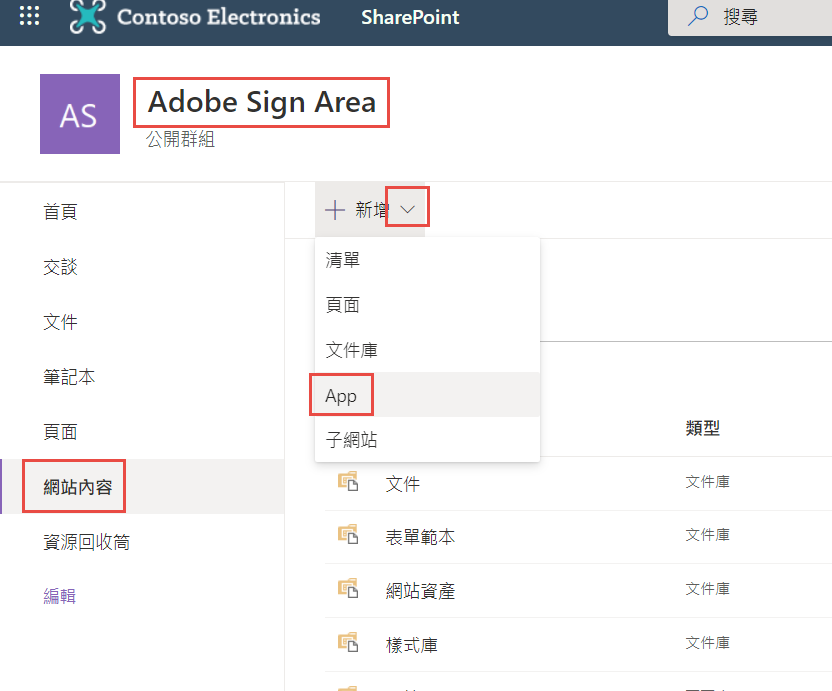Image resolution: width=832 pixels, height=691 pixels.
Task: Choose App from the new menu
Action: pyautogui.click(x=341, y=396)
